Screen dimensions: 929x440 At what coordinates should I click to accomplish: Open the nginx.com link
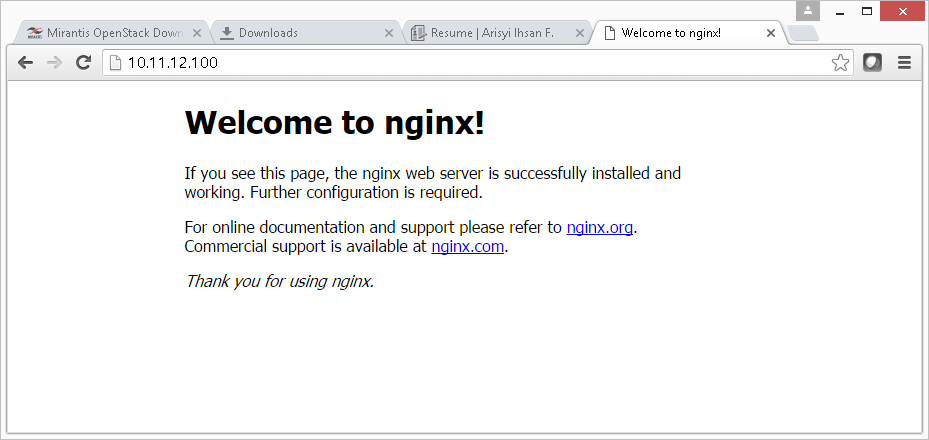click(x=467, y=246)
